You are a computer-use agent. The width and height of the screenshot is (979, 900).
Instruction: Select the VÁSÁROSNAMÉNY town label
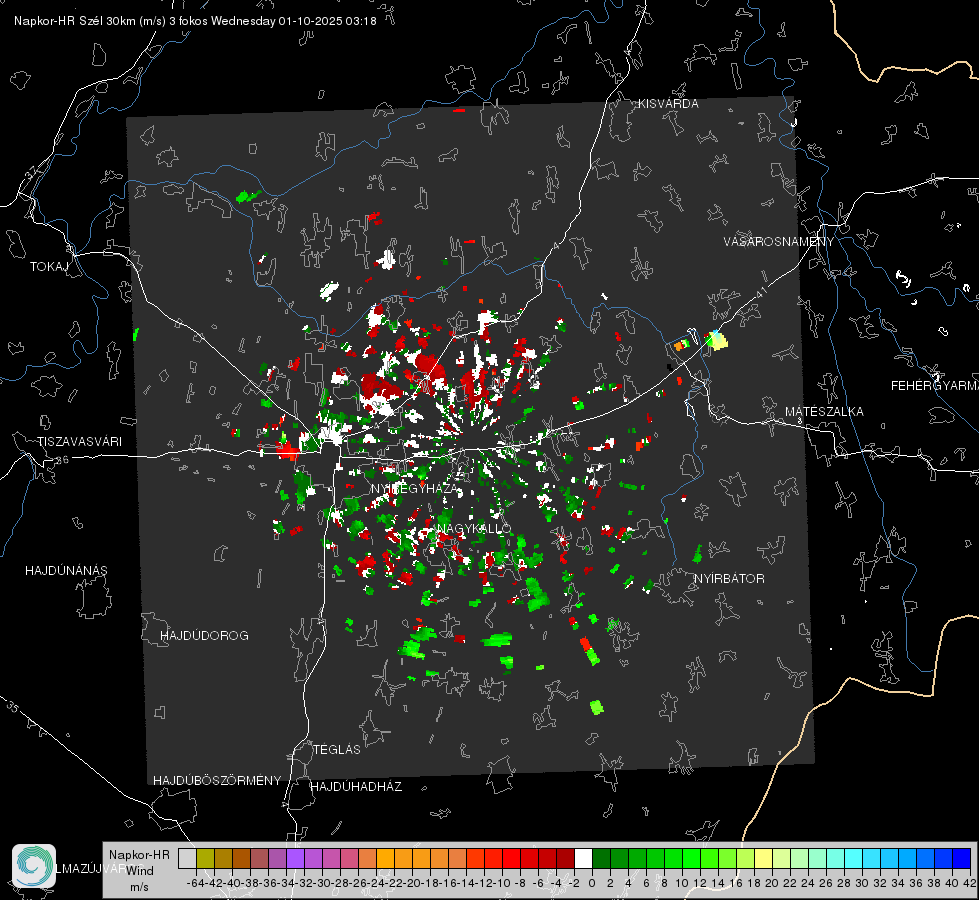[779, 242]
